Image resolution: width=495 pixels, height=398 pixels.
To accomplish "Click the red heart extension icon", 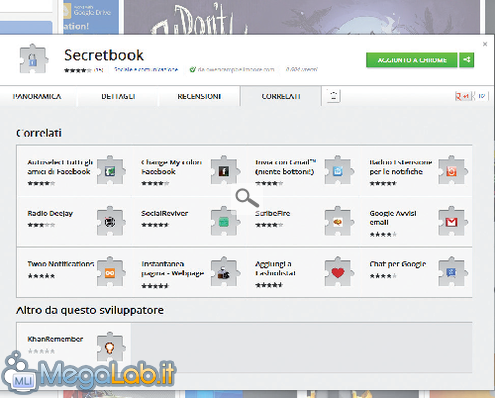I will tap(338, 272).
